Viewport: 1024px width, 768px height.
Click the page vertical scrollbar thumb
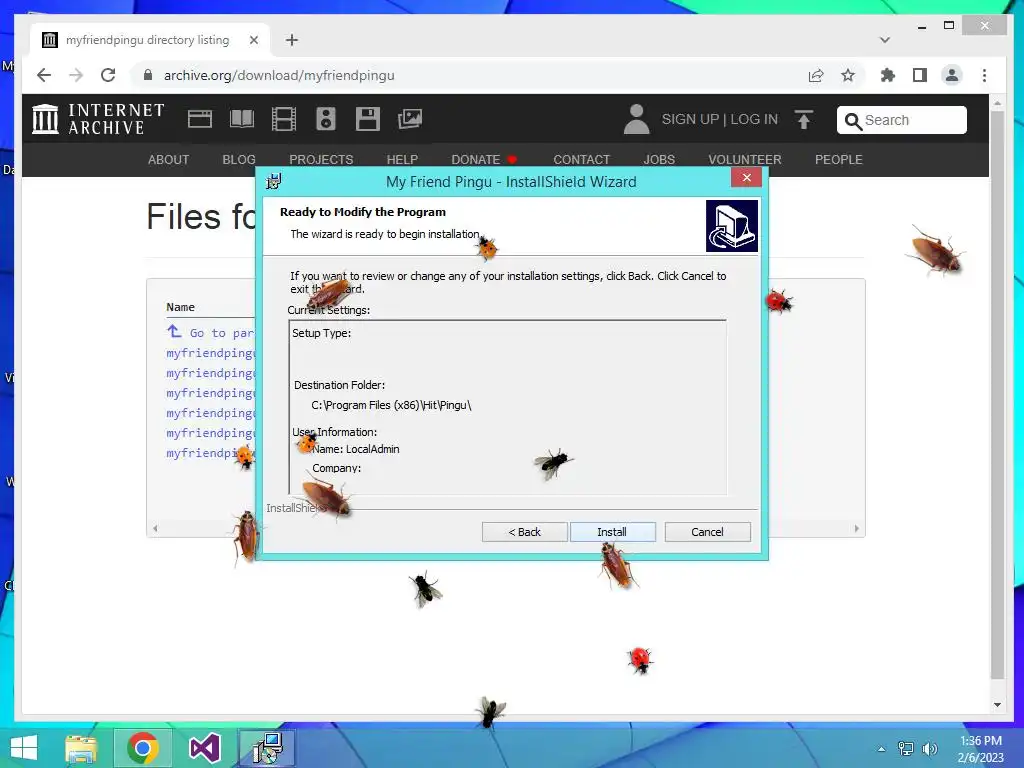pyautogui.click(x=997, y=395)
